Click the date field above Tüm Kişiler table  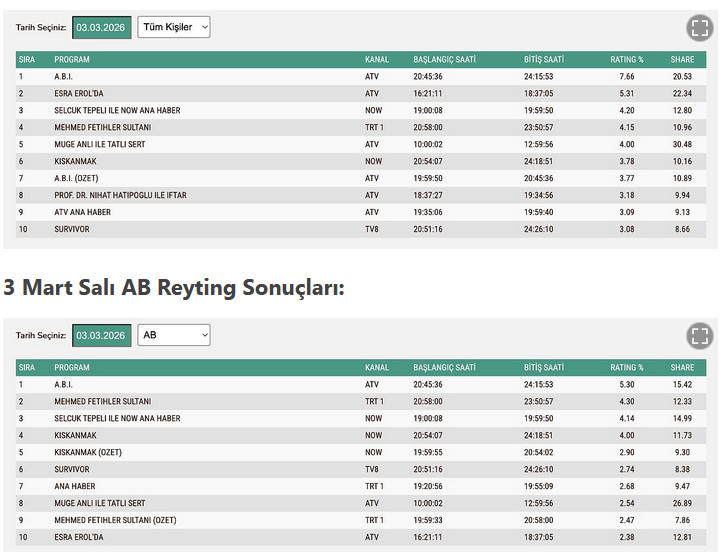[101, 28]
